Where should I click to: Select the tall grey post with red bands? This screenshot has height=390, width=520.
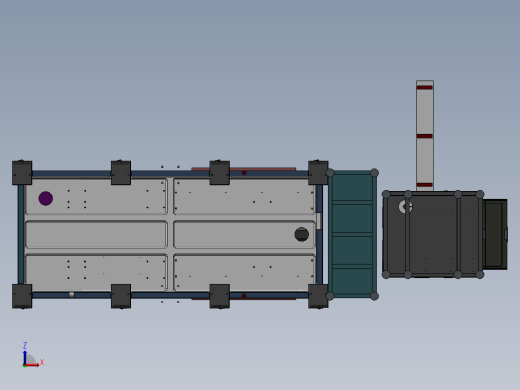pos(425,136)
